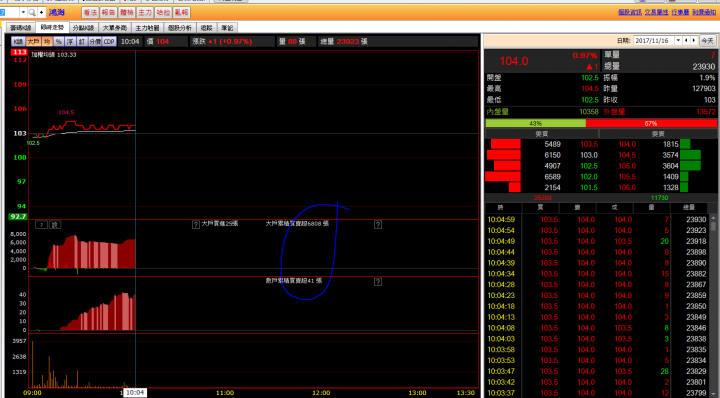Screen dimensions: 720x398
Task: Click the 104.5 high label on price chart
Action: 66,112
